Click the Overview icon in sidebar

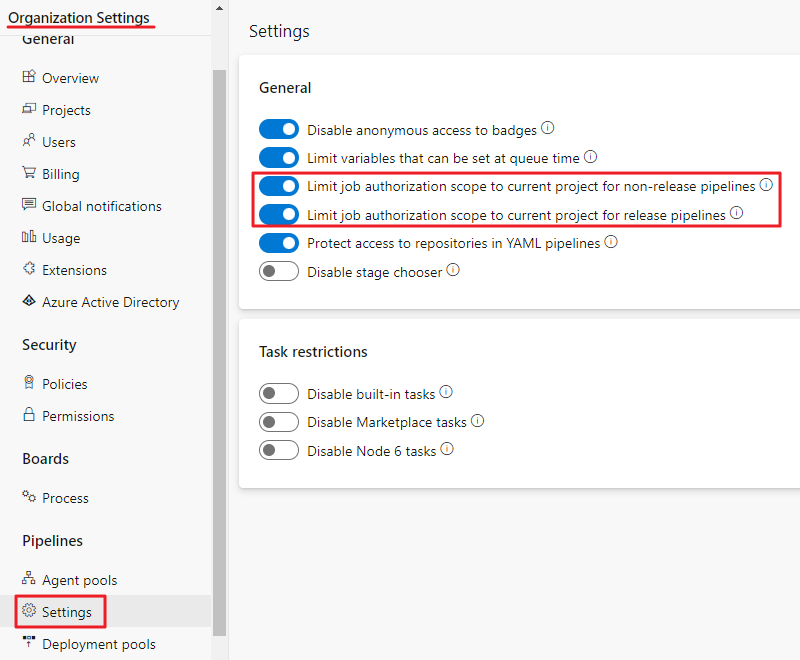click(29, 77)
